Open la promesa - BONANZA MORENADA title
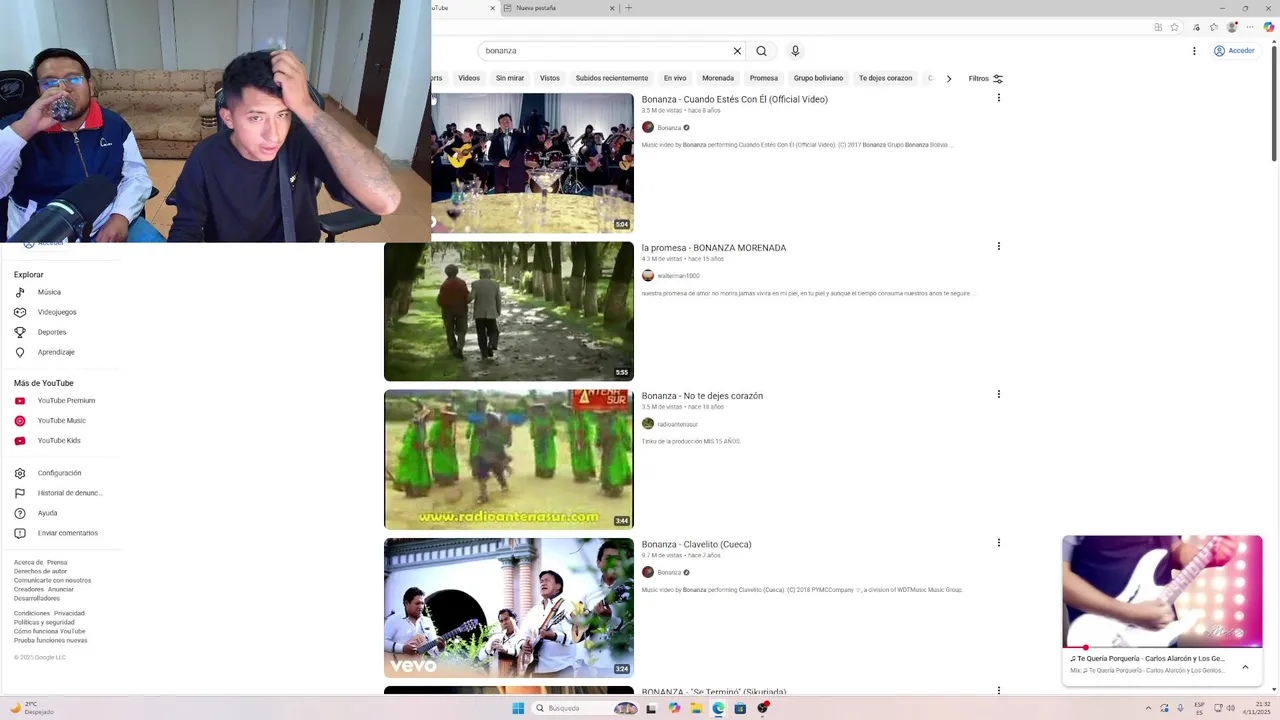The image size is (1280, 720). (714, 248)
